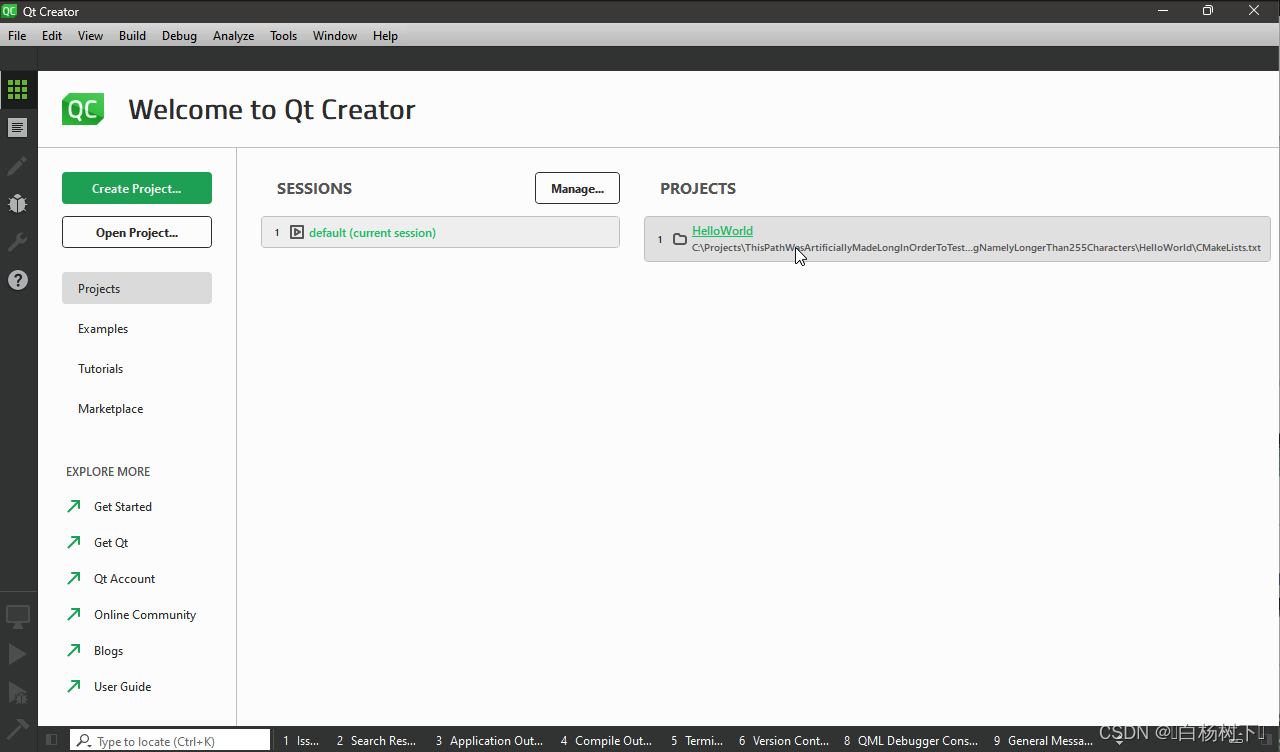Toggle the Compile Output pane
Viewport: 1280px width, 752px height.
[606, 740]
